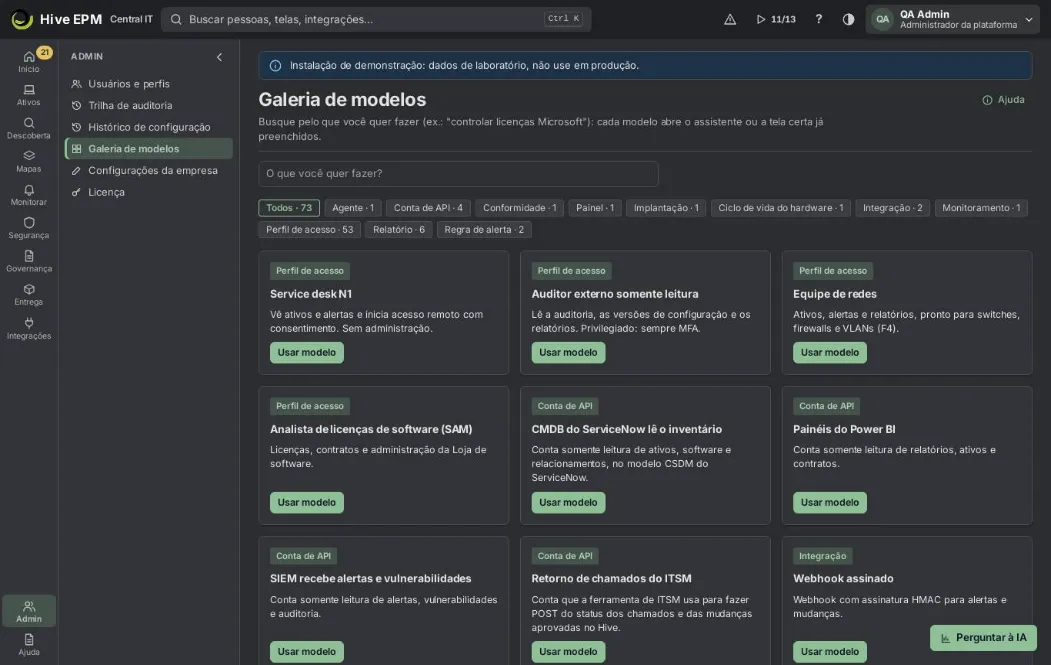Select Admin in the left rail

point(29,611)
